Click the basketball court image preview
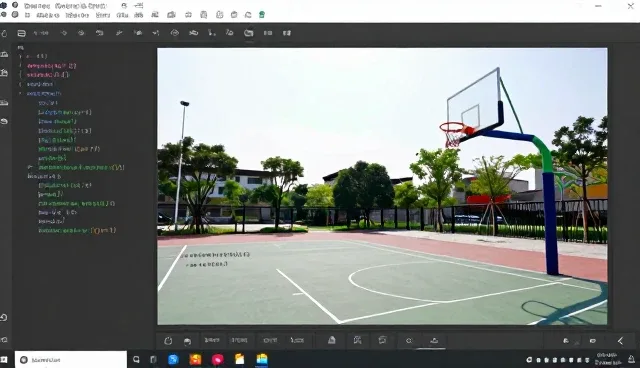Viewport: 640px width, 368px height. (382, 186)
